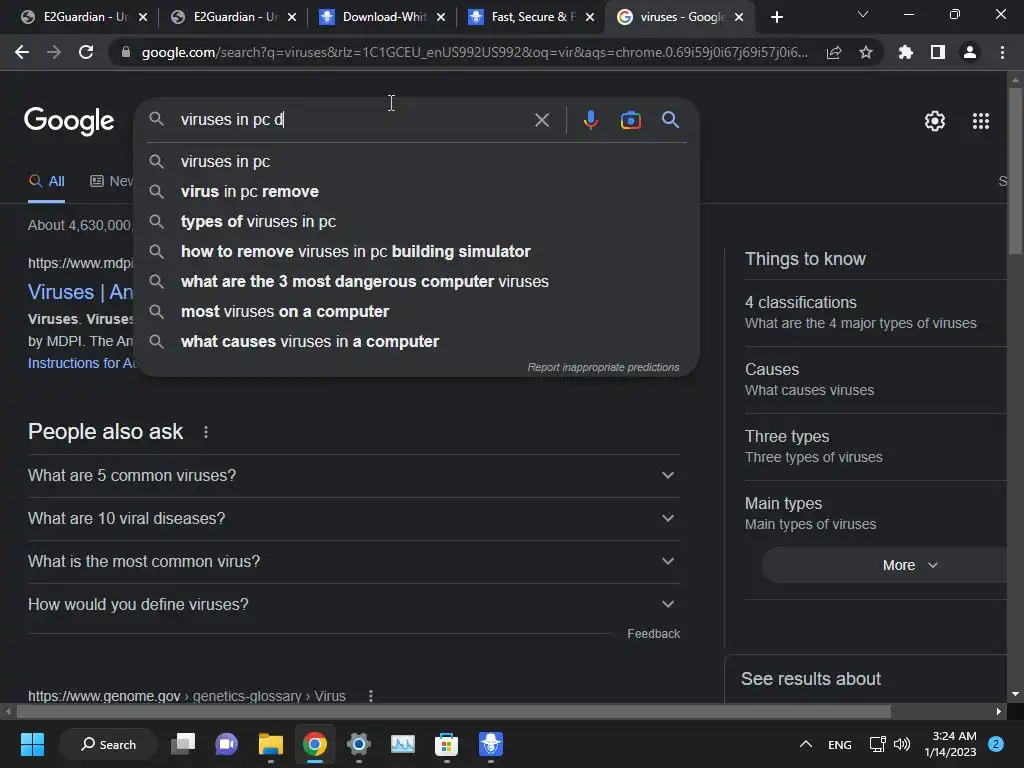Open 'Main types' in Things to know

coord(875,514)
